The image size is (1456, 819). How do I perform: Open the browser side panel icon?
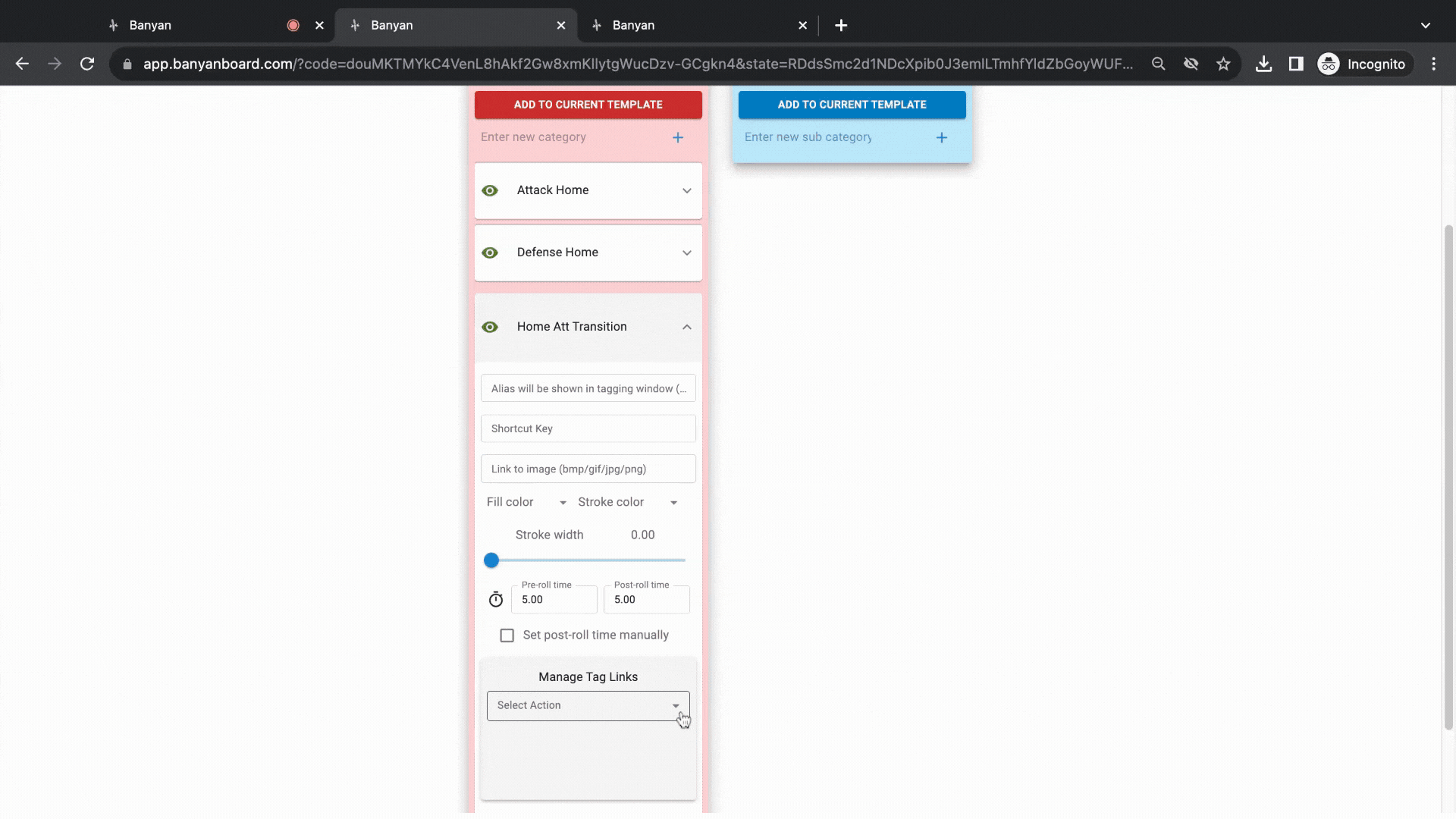(x=1296, y=64)
